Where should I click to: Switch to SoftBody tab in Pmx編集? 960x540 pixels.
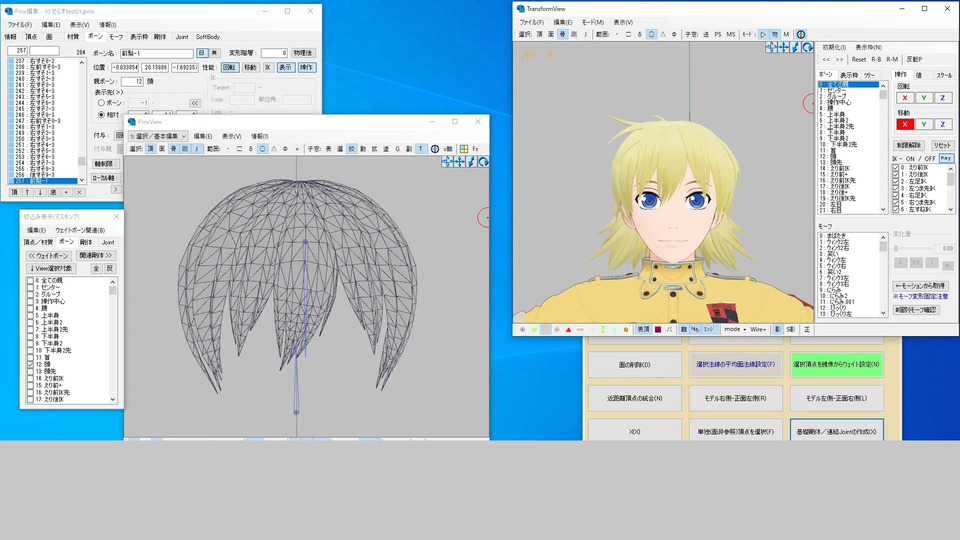[208, 37]
